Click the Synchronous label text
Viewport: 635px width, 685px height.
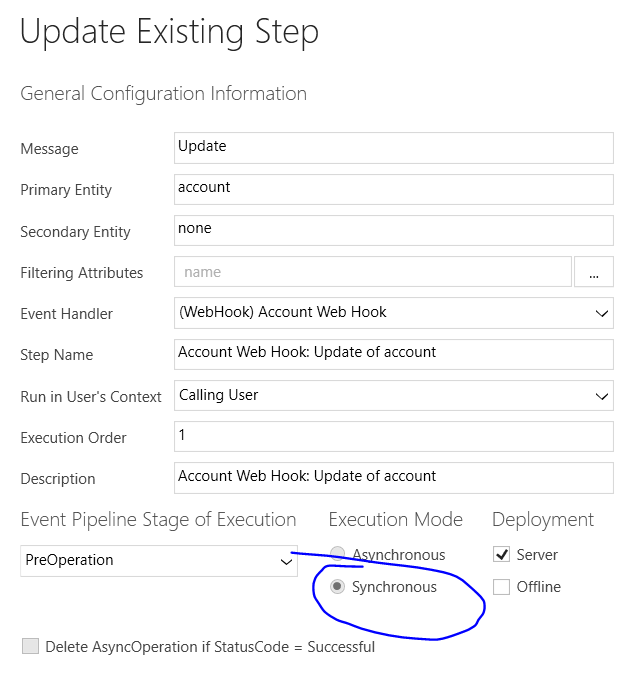tap(394, 587)
